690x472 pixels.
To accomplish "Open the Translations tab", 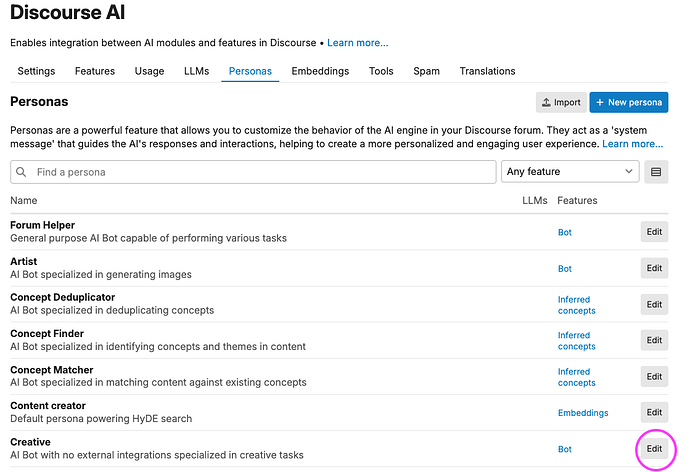I will pyautogui.click(x=487, y=71).
